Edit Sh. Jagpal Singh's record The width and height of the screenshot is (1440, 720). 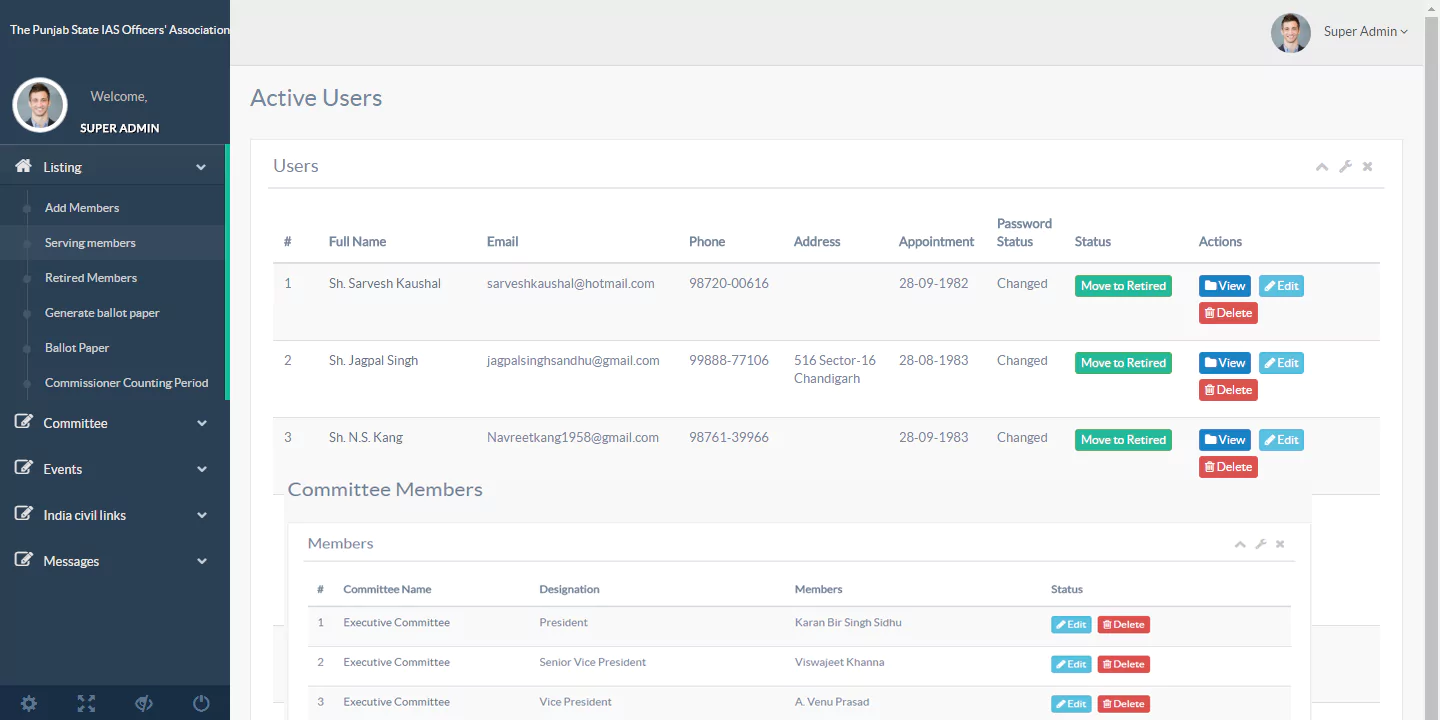point(1281,363)
